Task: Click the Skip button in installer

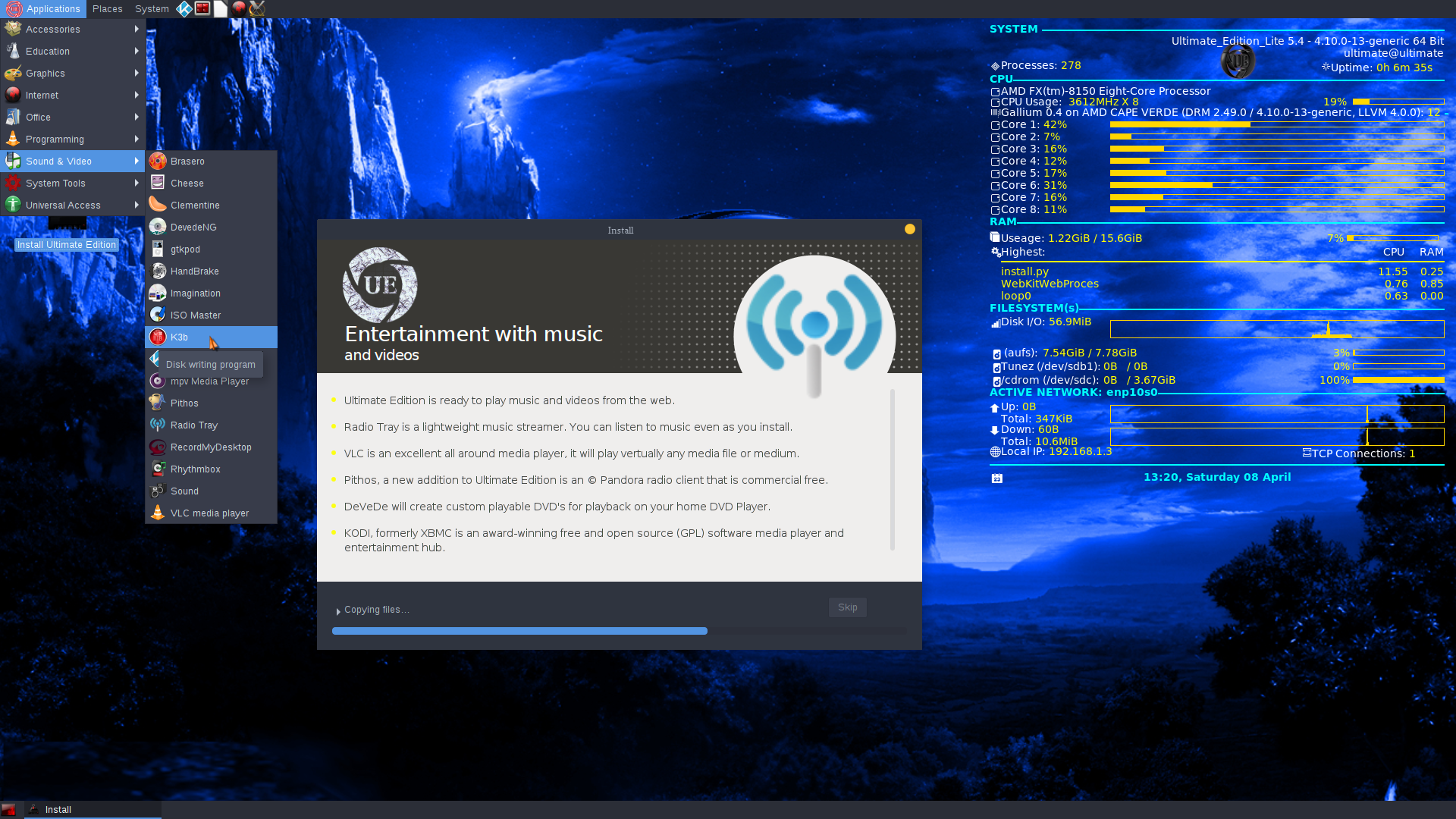Action: pyautogui.click(x=847, y=607)
